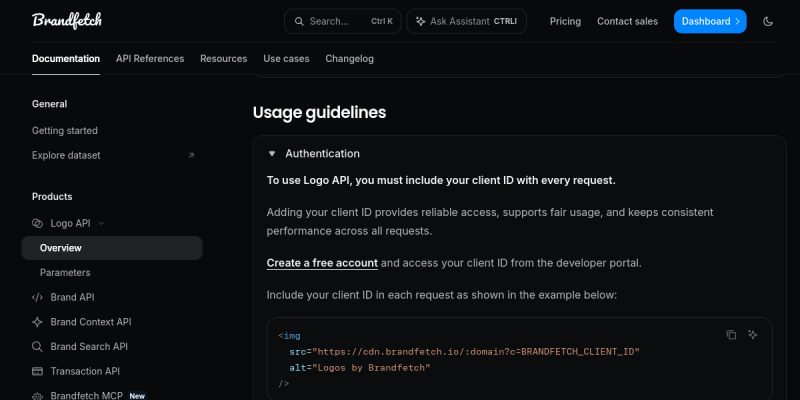Copy the code block contents
The image size is (800, 400).
(x=731, y=335)
